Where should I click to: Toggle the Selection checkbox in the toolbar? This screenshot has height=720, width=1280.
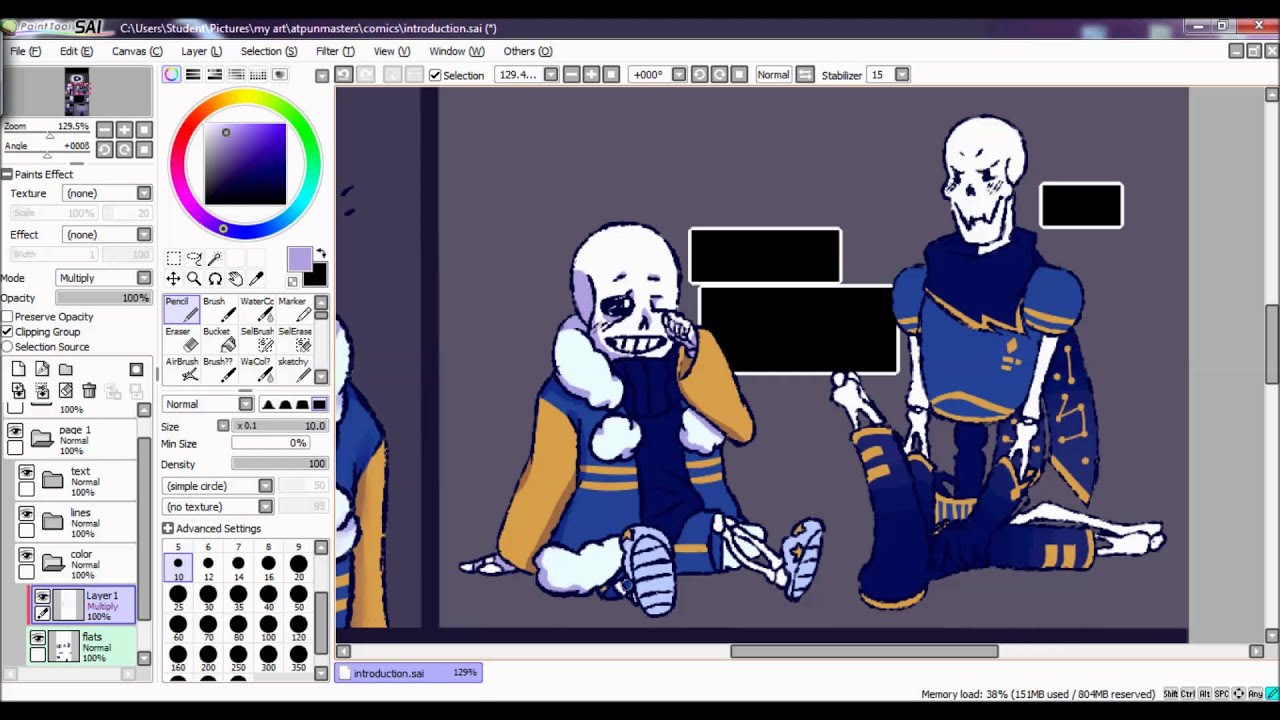[435, 75]
